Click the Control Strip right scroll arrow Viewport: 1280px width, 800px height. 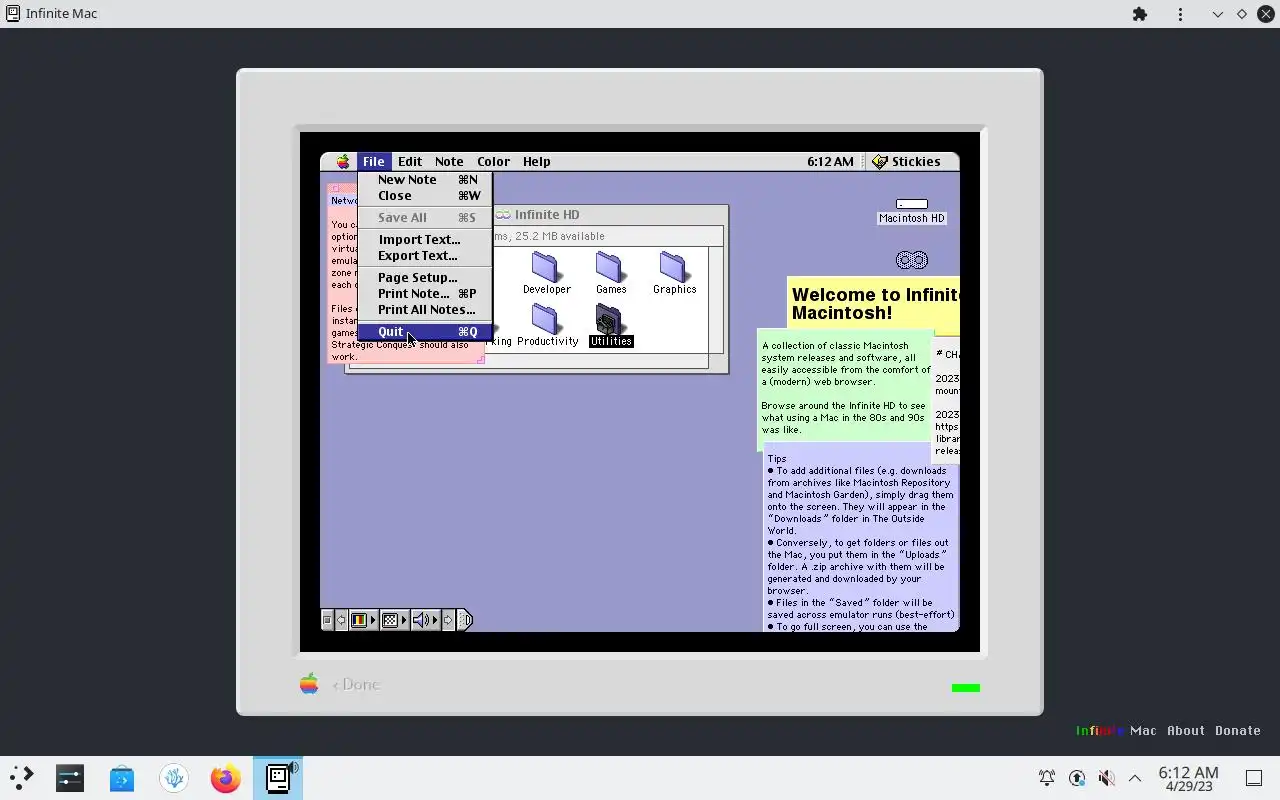[x=448, y=620]
